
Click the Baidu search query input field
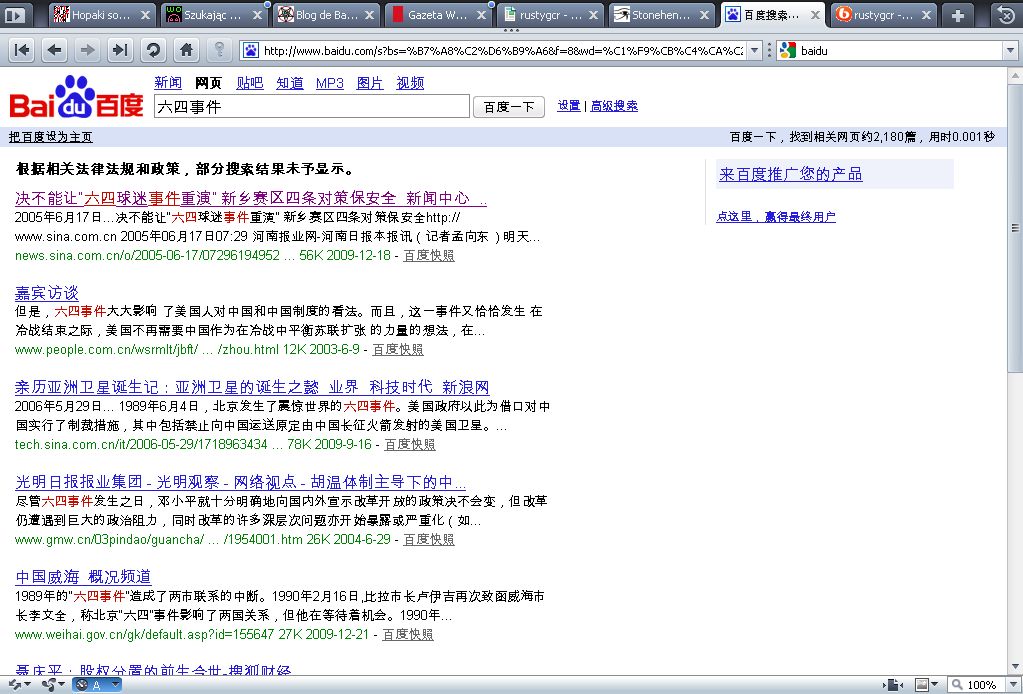(311, 107)
